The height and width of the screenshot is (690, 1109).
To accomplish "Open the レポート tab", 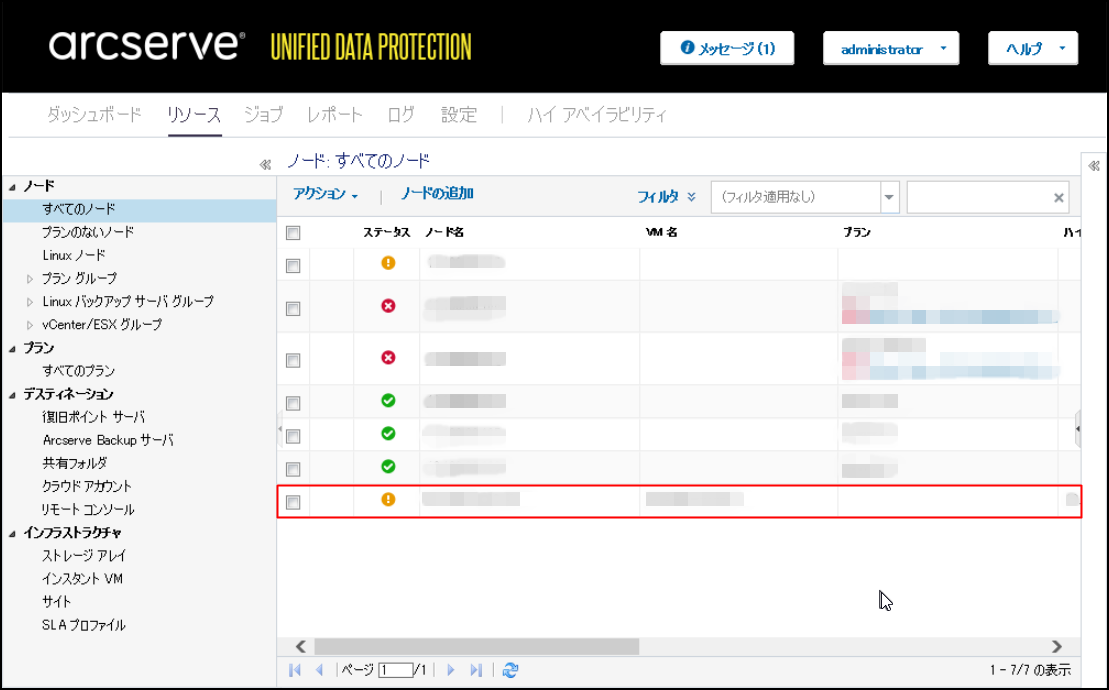I will pyautogui.click(x=335, y=115).
